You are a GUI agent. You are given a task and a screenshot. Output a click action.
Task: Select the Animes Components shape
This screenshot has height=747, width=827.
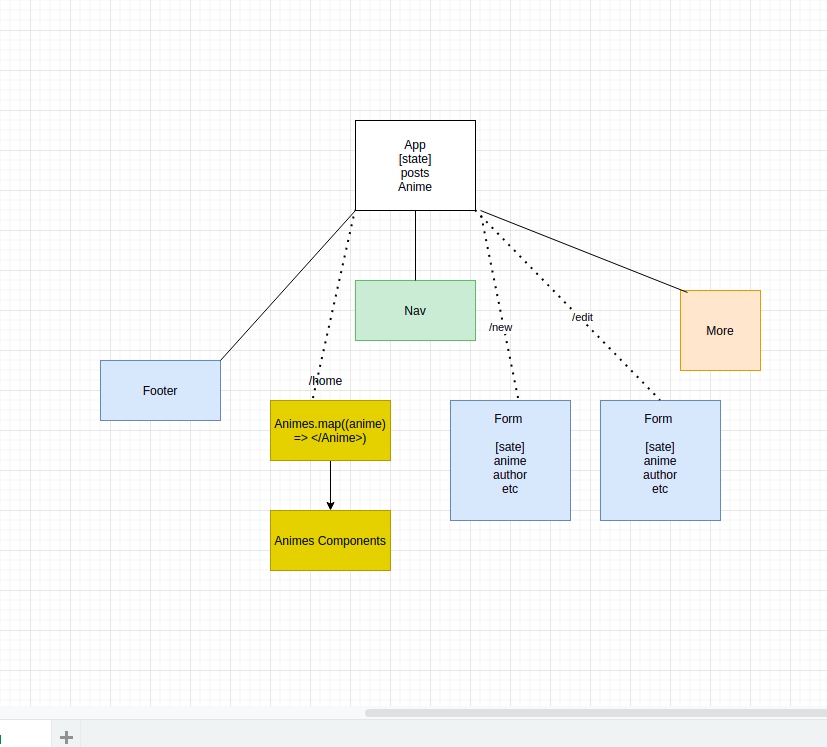tap(330, 540)
